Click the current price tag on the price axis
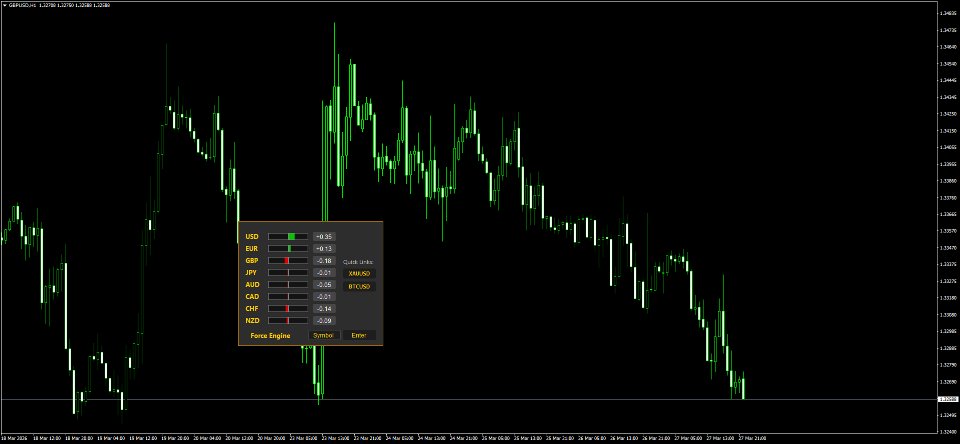The height and width of the screenshot is (444, 960). coord(948,399)
